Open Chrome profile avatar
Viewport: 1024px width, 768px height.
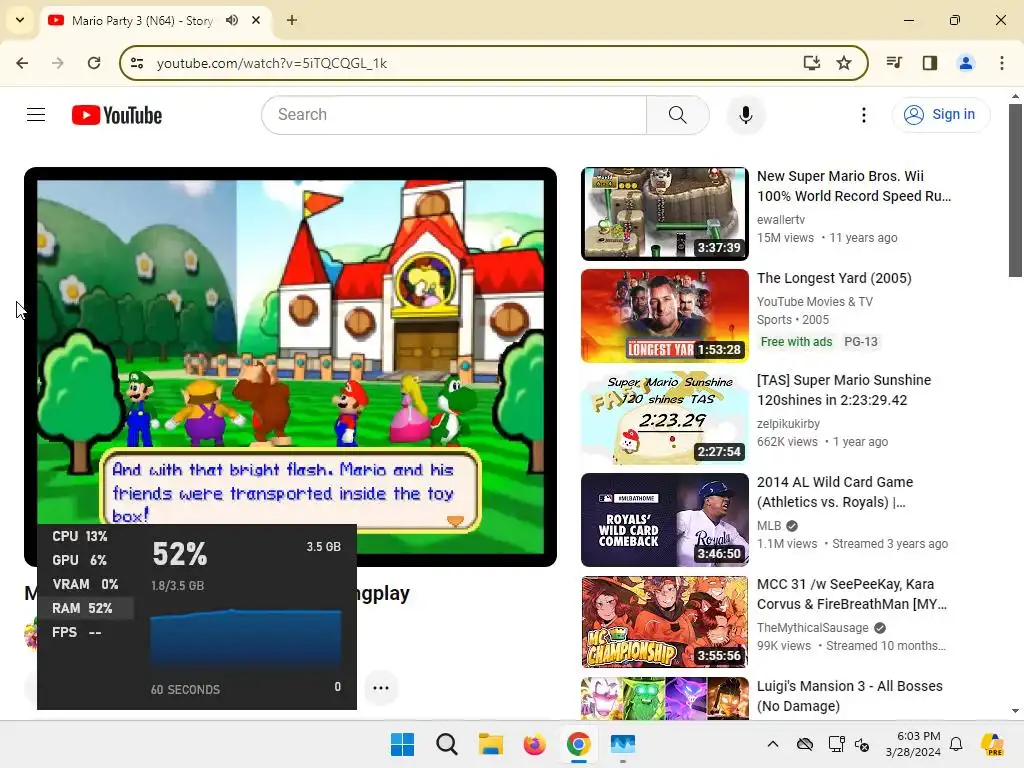coord(965,63)
